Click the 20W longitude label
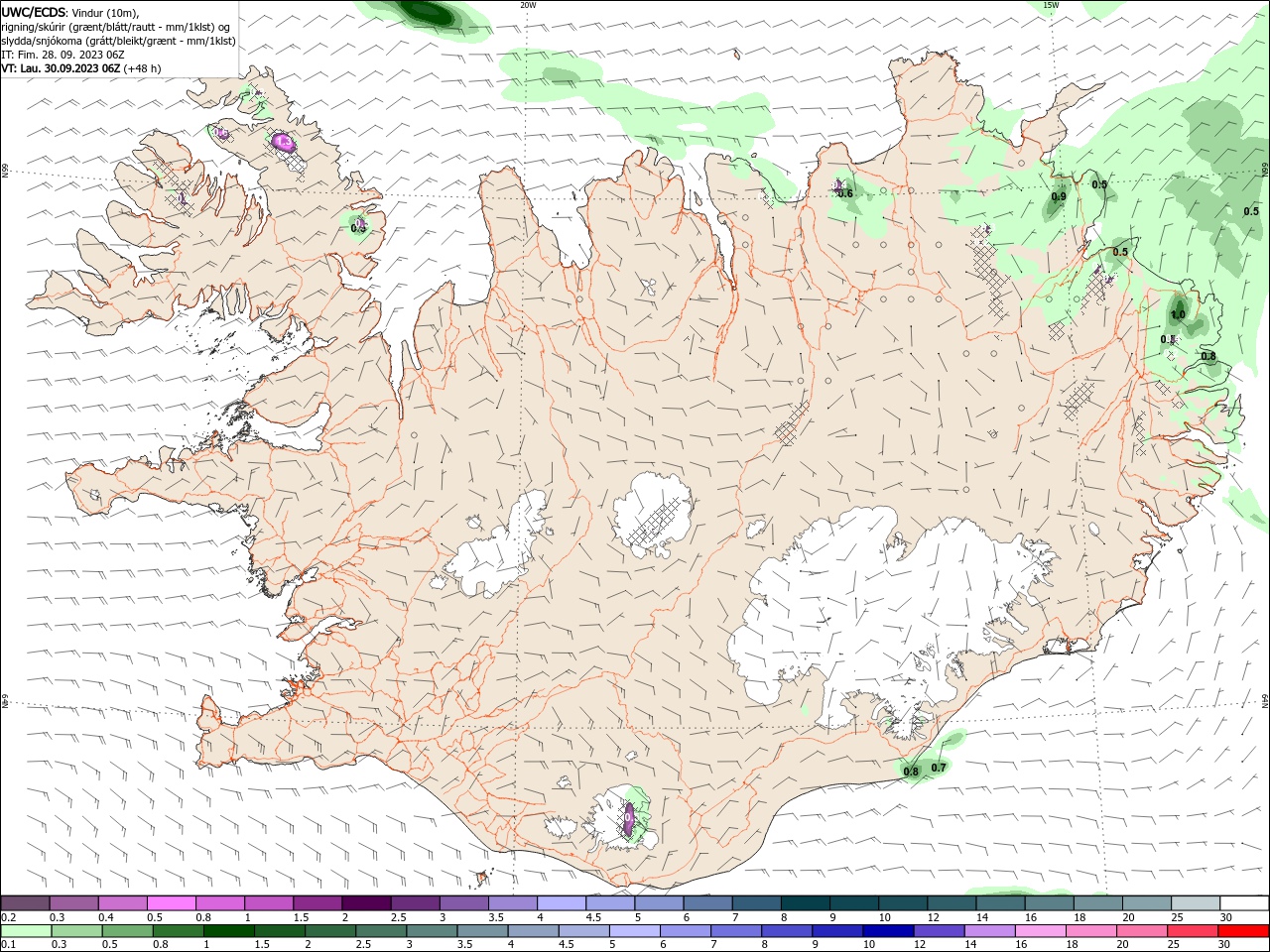Image resolution: width=1270 pixels, height=952 pixels. tap(528, 5)
